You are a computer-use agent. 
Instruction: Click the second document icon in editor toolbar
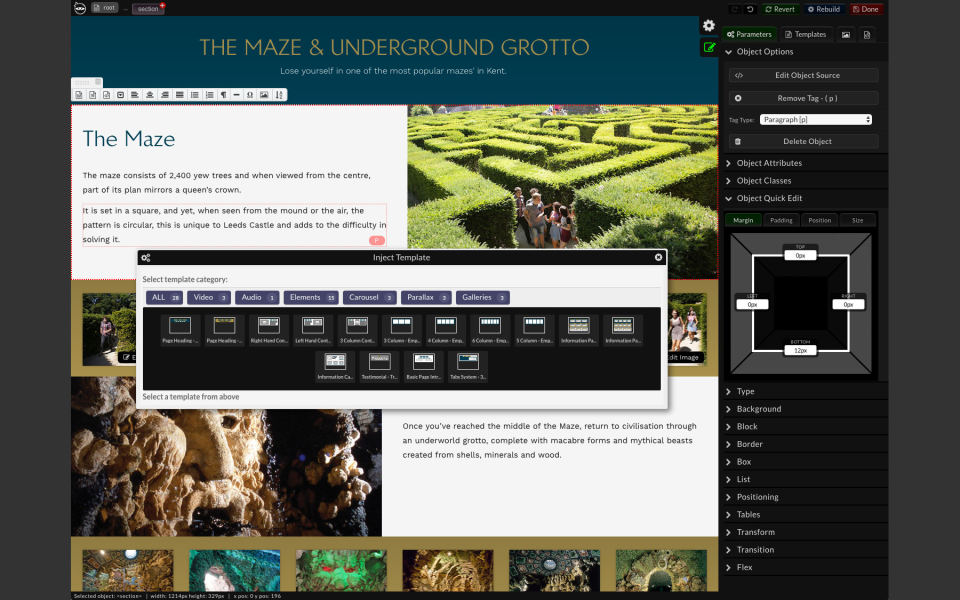pos(92,95)
